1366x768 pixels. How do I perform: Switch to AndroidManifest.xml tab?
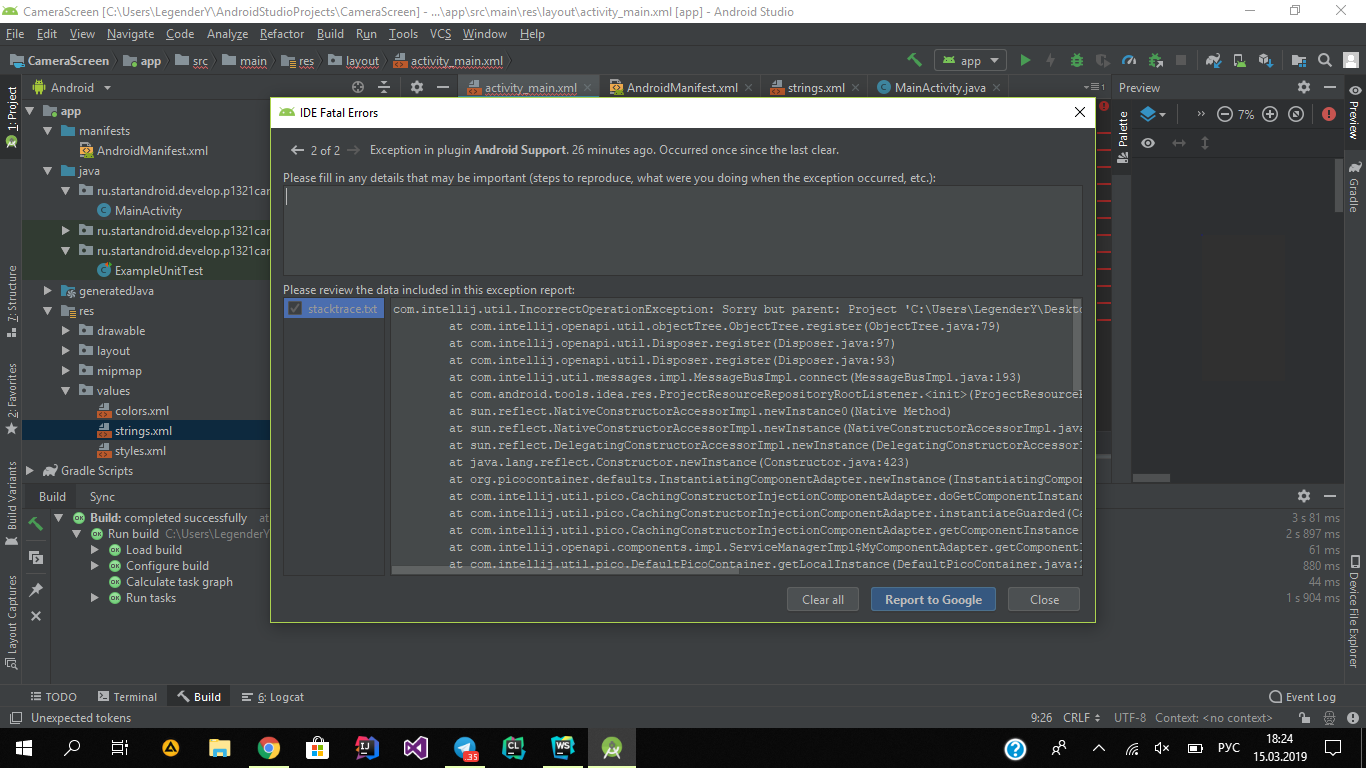(682, 87)
